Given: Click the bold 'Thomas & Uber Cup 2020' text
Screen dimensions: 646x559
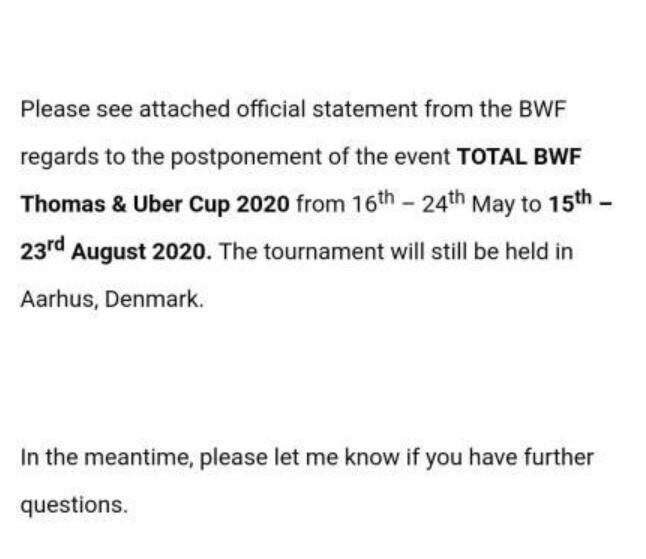Looking at the screenshot, I should point(155,205).
